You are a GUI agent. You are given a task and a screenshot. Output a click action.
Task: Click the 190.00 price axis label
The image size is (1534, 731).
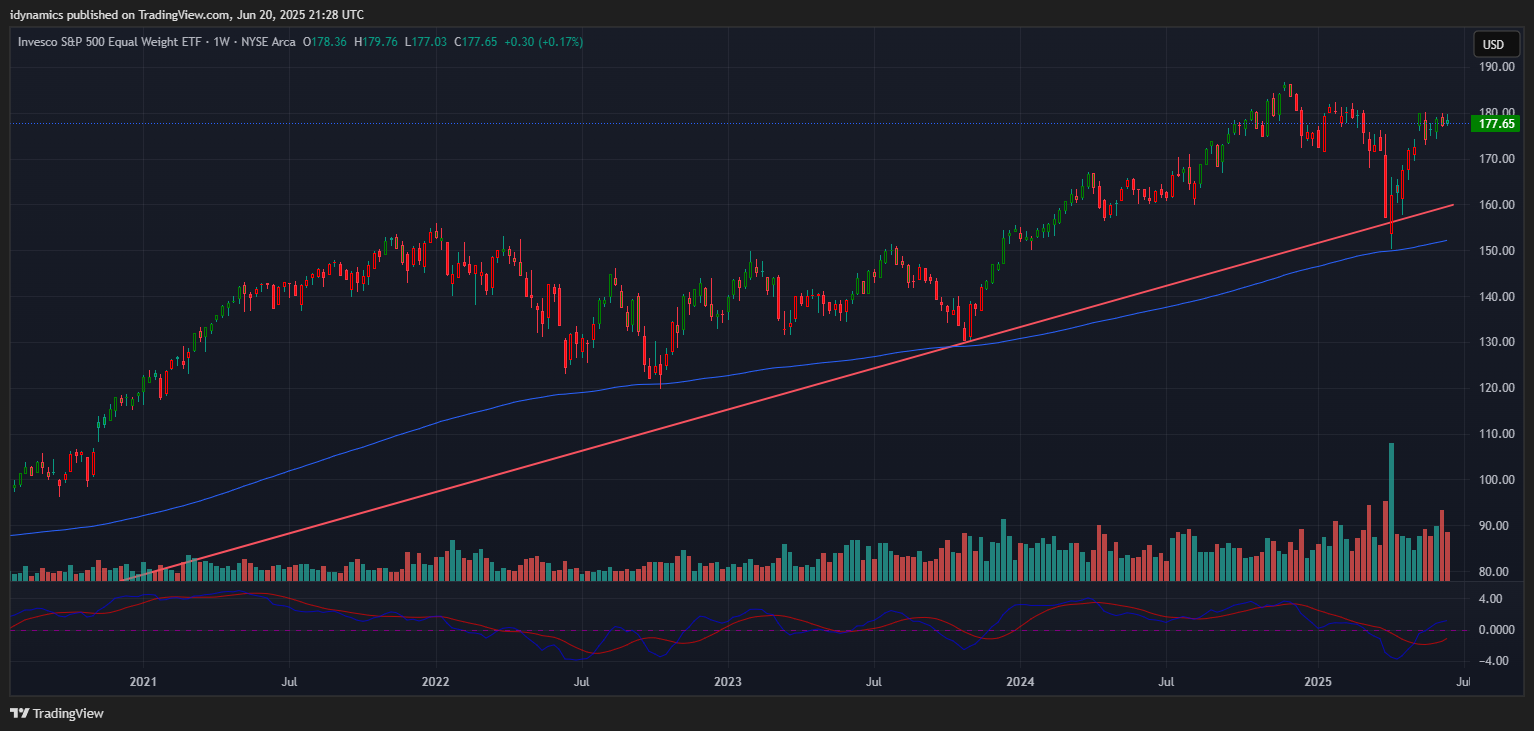1497,67
